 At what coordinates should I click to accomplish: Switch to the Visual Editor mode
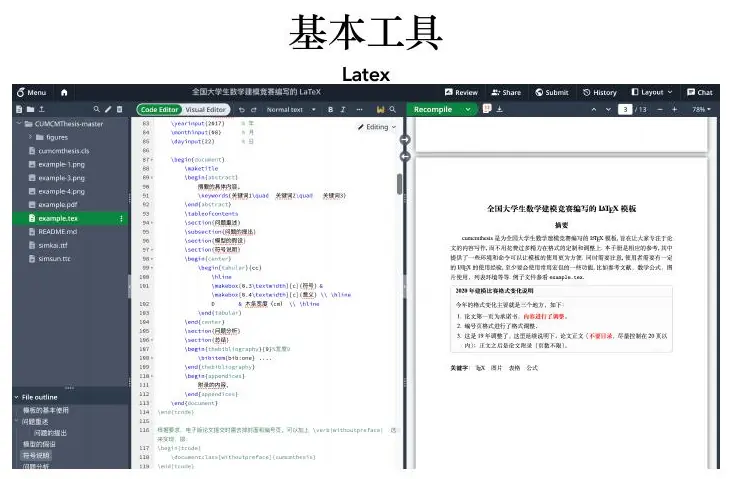tap(206, 110)
